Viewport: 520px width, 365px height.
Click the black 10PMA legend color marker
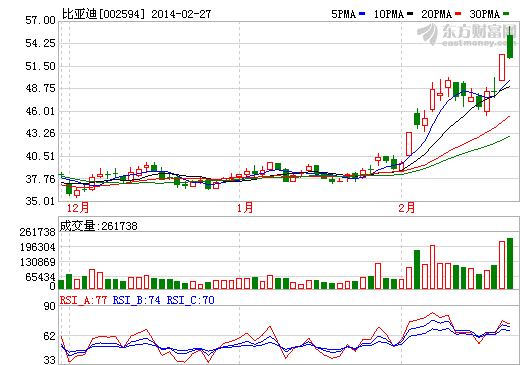(x=410, y=14)
